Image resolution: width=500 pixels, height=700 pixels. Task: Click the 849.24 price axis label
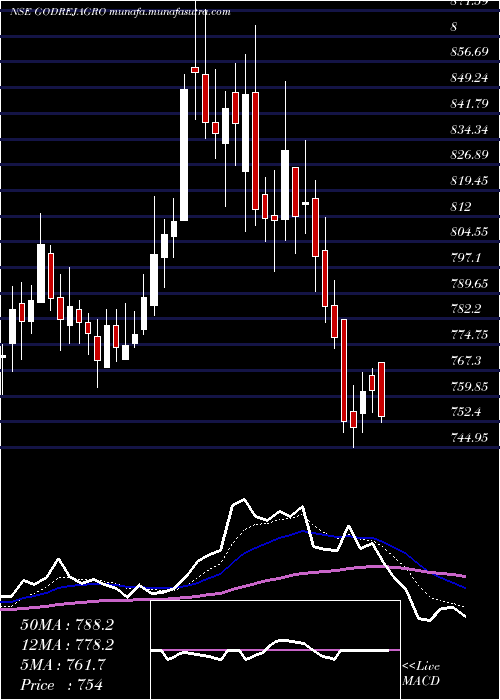coord(469,78)
